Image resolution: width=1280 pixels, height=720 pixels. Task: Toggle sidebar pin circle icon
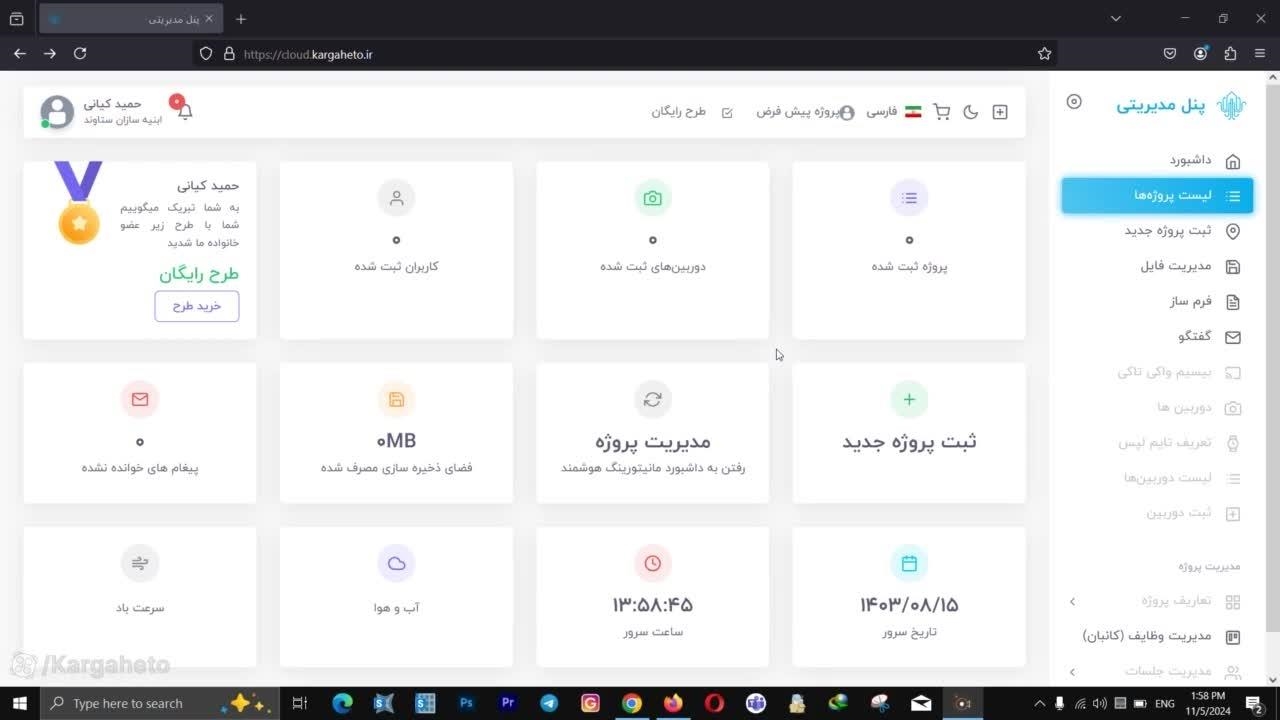(1074, 102)
